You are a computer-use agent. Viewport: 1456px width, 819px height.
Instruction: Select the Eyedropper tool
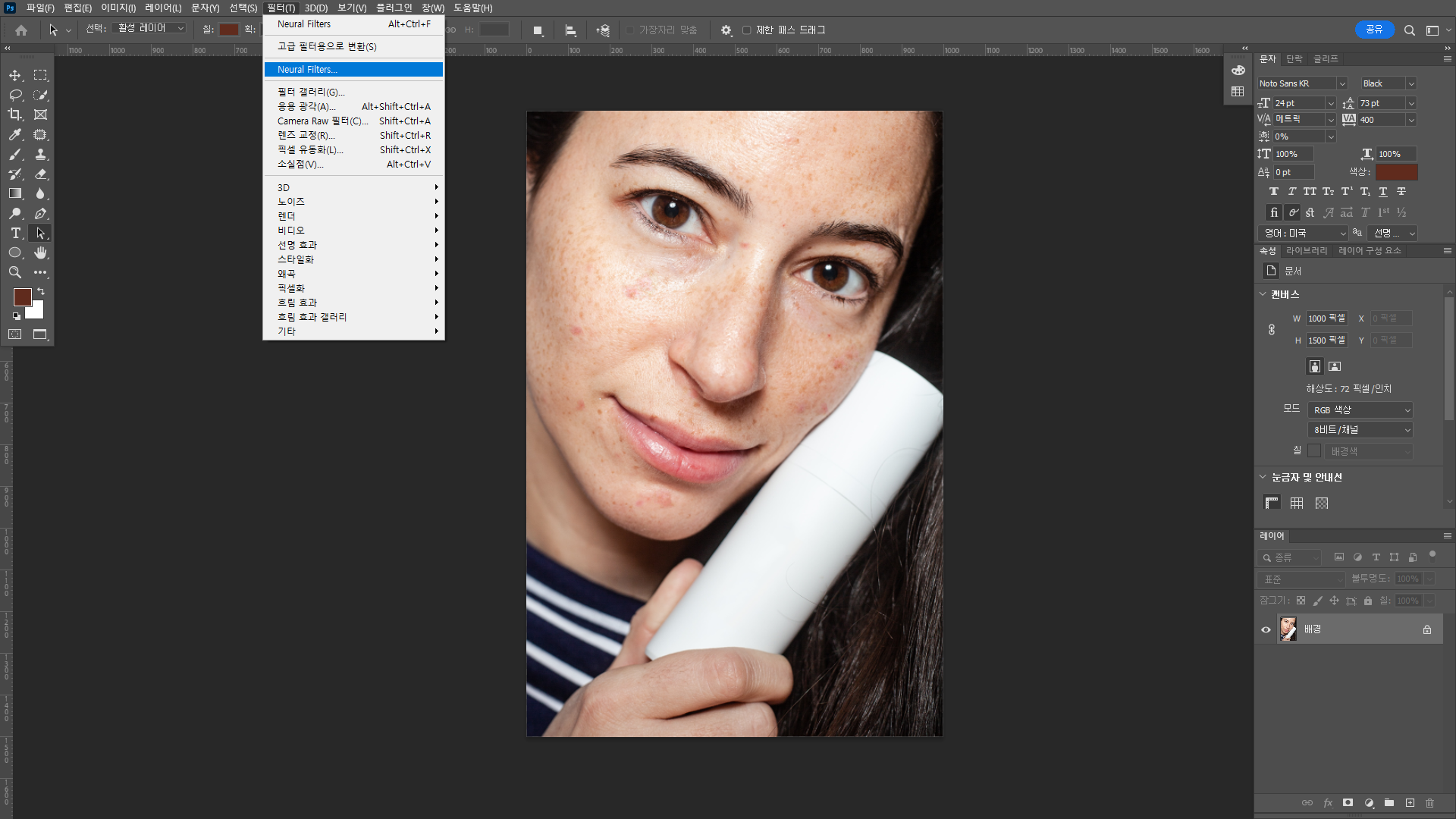click(15, 134)
